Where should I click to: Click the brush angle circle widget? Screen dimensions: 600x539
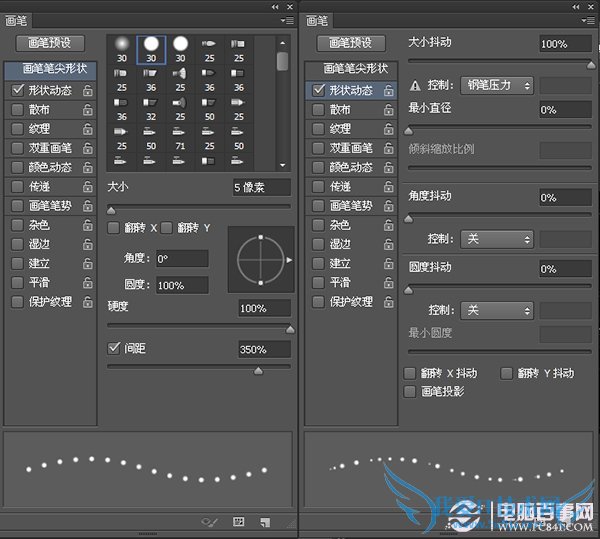coord(261,260)
